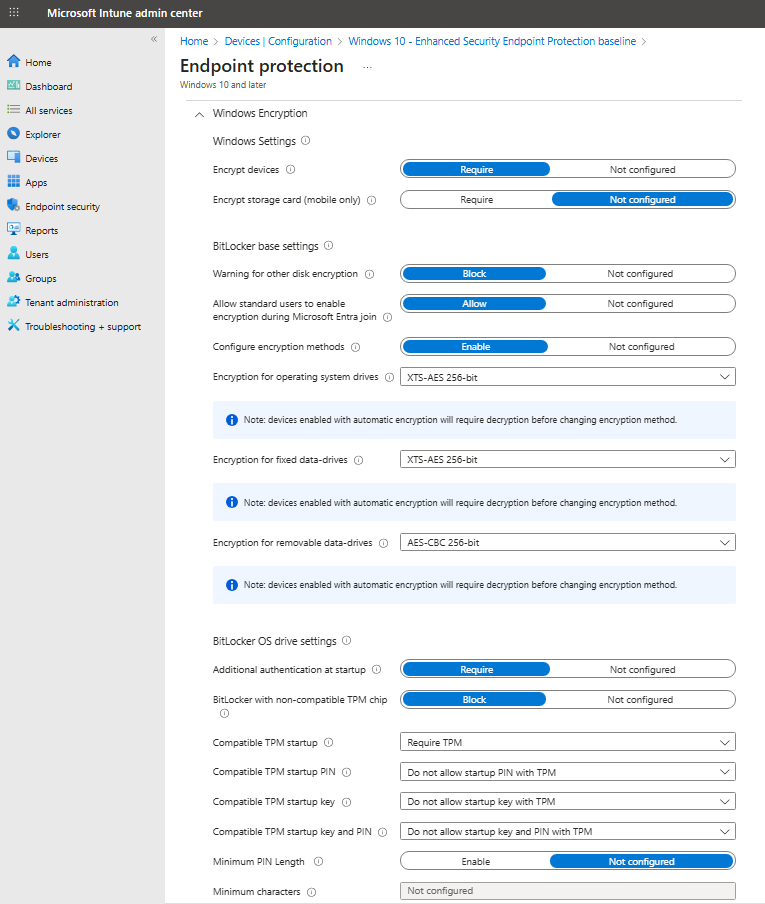Open the app launcher grid icon

tap(14, 12)
